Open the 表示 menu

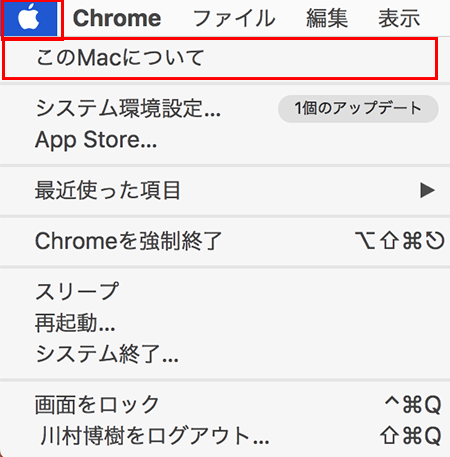pos(399,18)
